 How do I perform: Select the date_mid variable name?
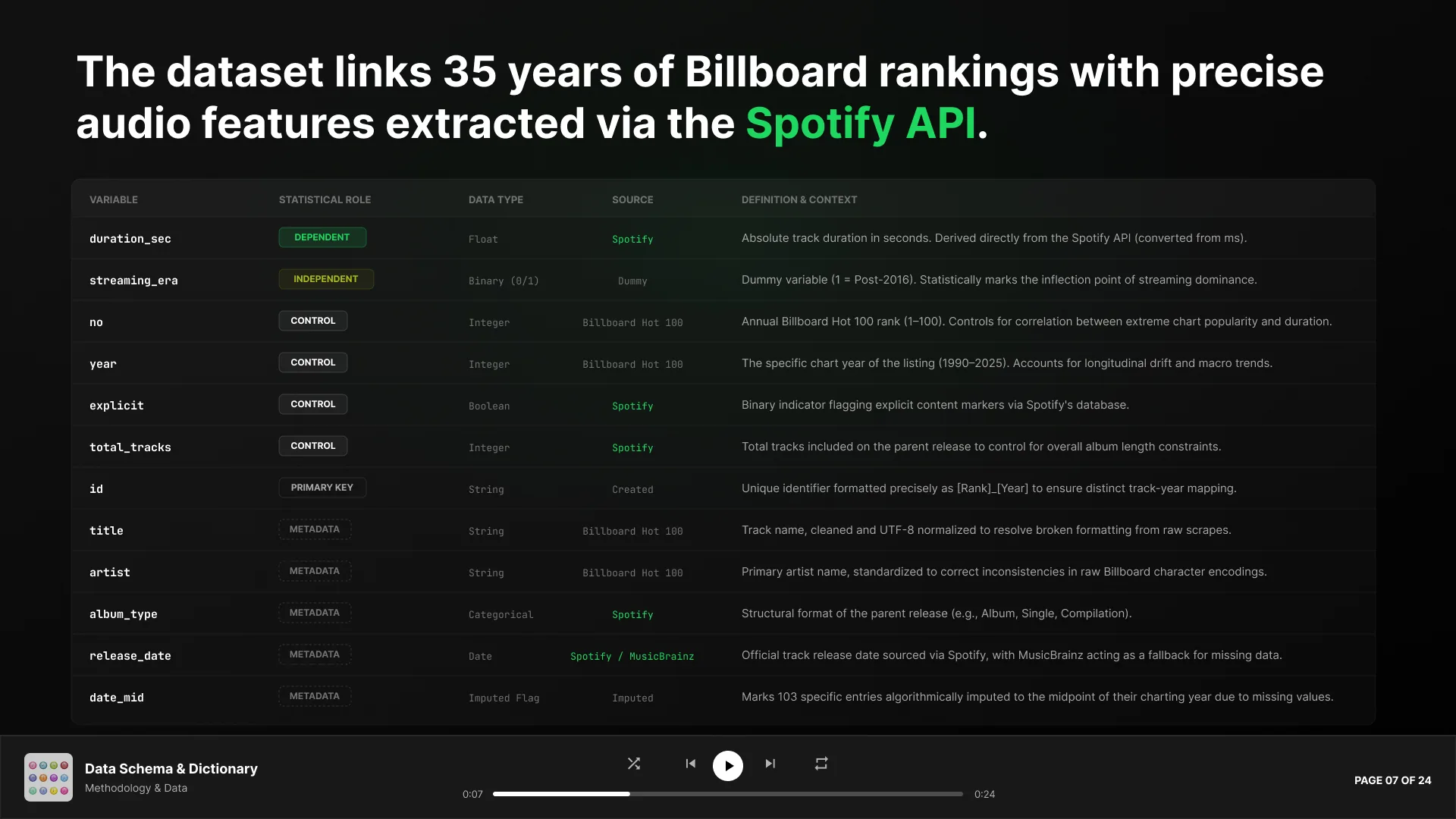(x=117, y=698)
